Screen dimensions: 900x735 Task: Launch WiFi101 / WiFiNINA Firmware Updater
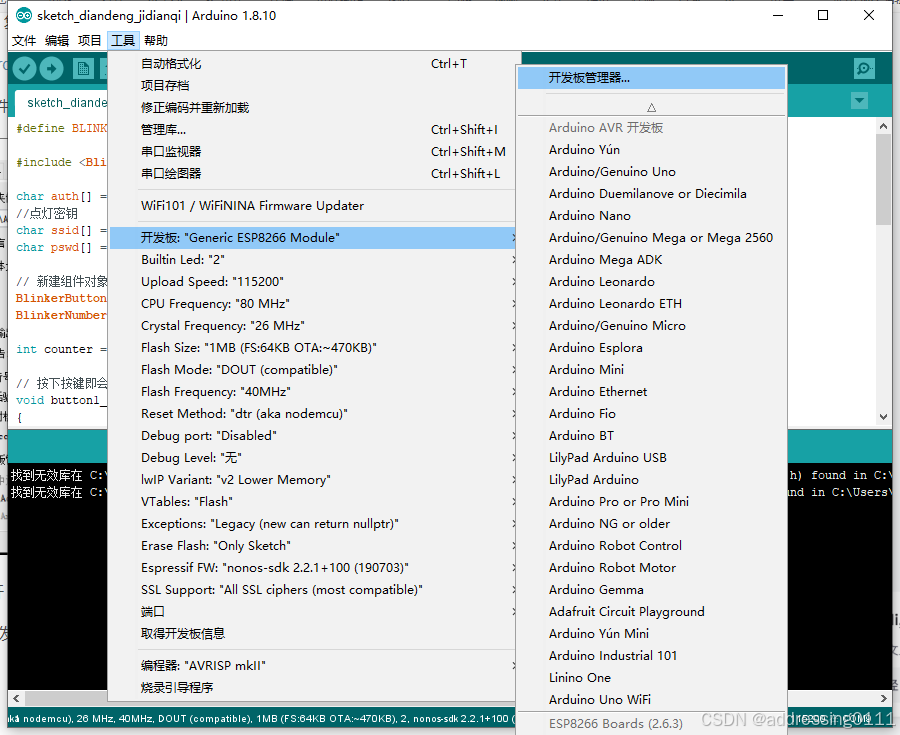[312, 205]
